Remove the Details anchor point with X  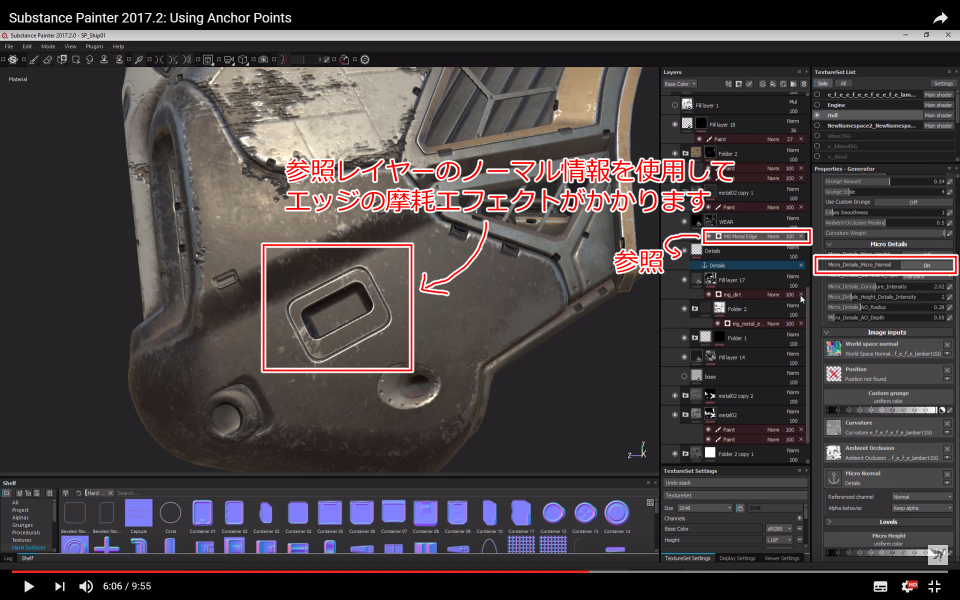click(x=801, y=265)
